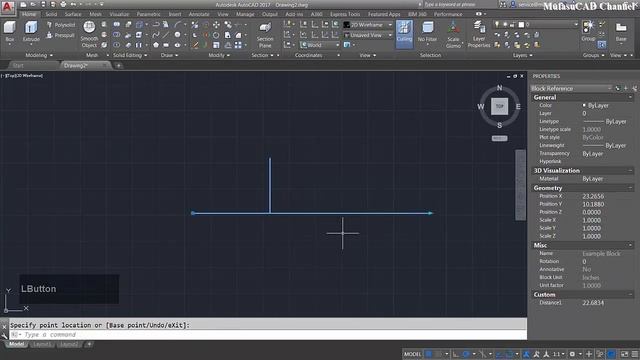The image size is (640, 360).
Task: Open the Insert ribbon tab
Action: click(175, 14)
